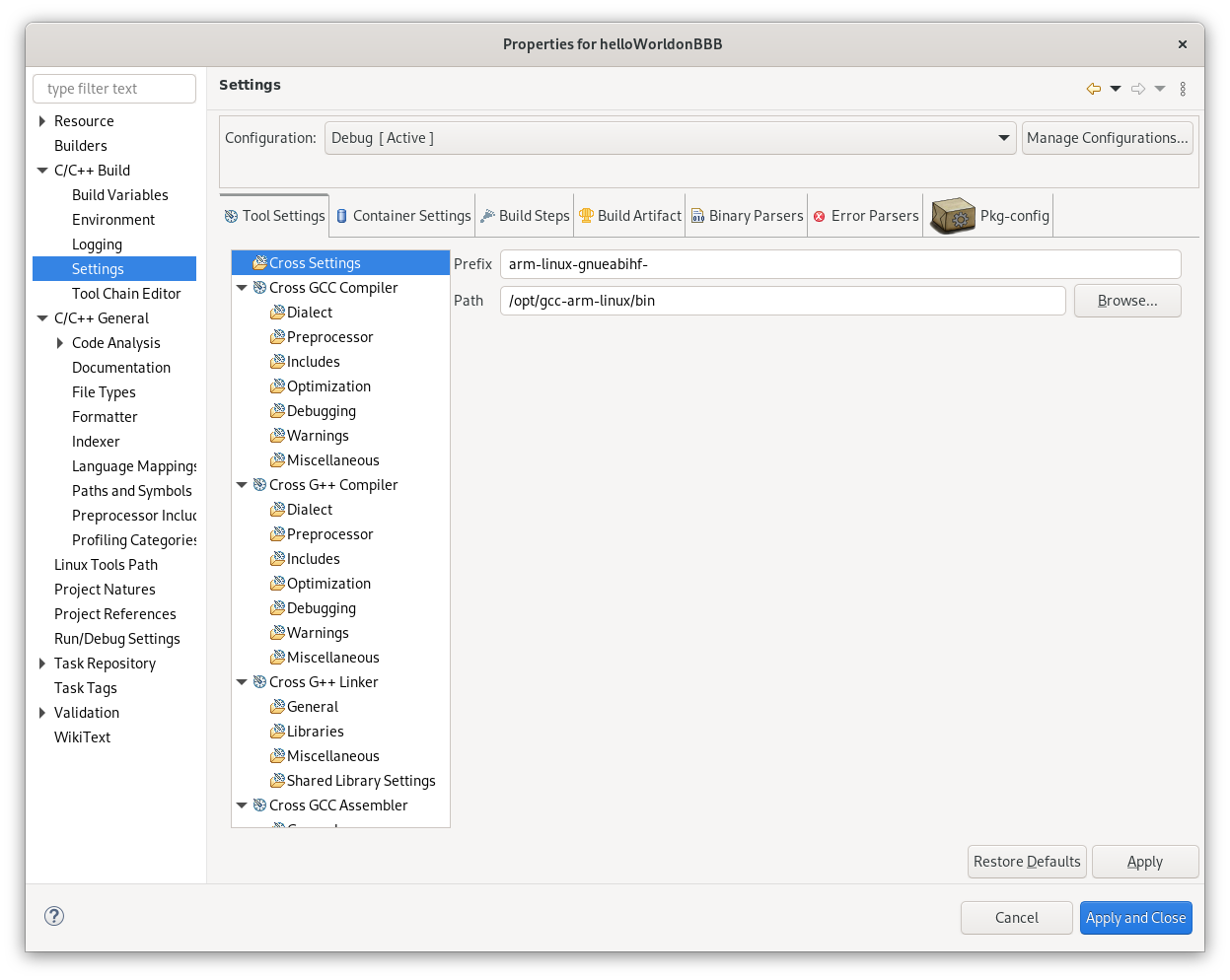Select Paths and Symbols in the sidebar

click(132, 490)
